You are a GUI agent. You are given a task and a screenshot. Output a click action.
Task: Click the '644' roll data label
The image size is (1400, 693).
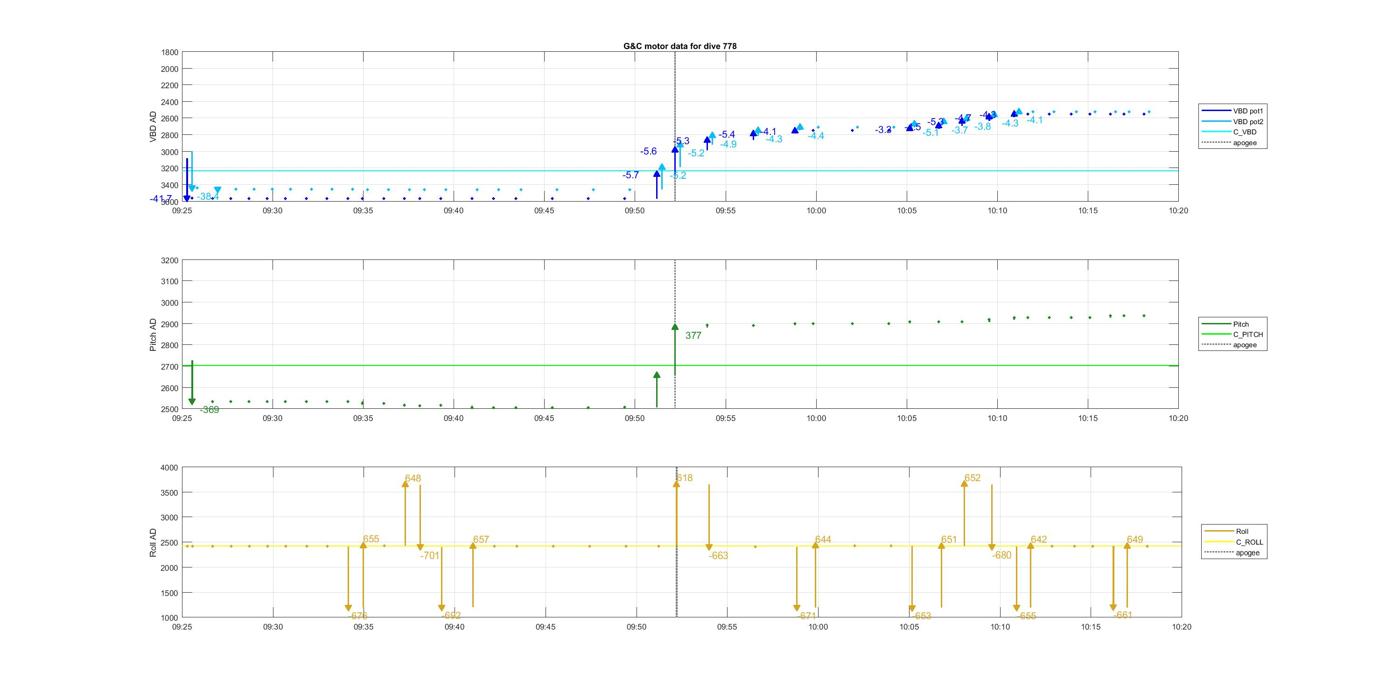click(x=823, y=539)
